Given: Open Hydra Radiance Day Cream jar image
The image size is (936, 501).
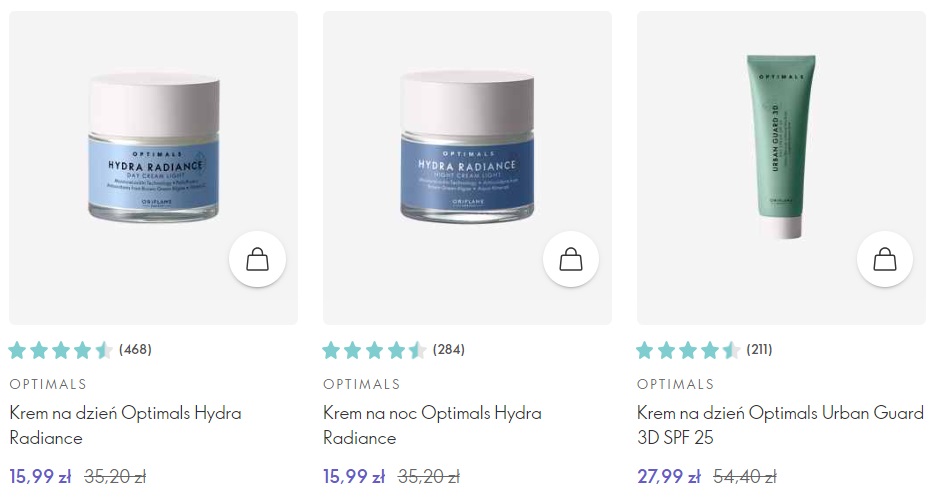Looking at the screenshot, I should [154, 147].
